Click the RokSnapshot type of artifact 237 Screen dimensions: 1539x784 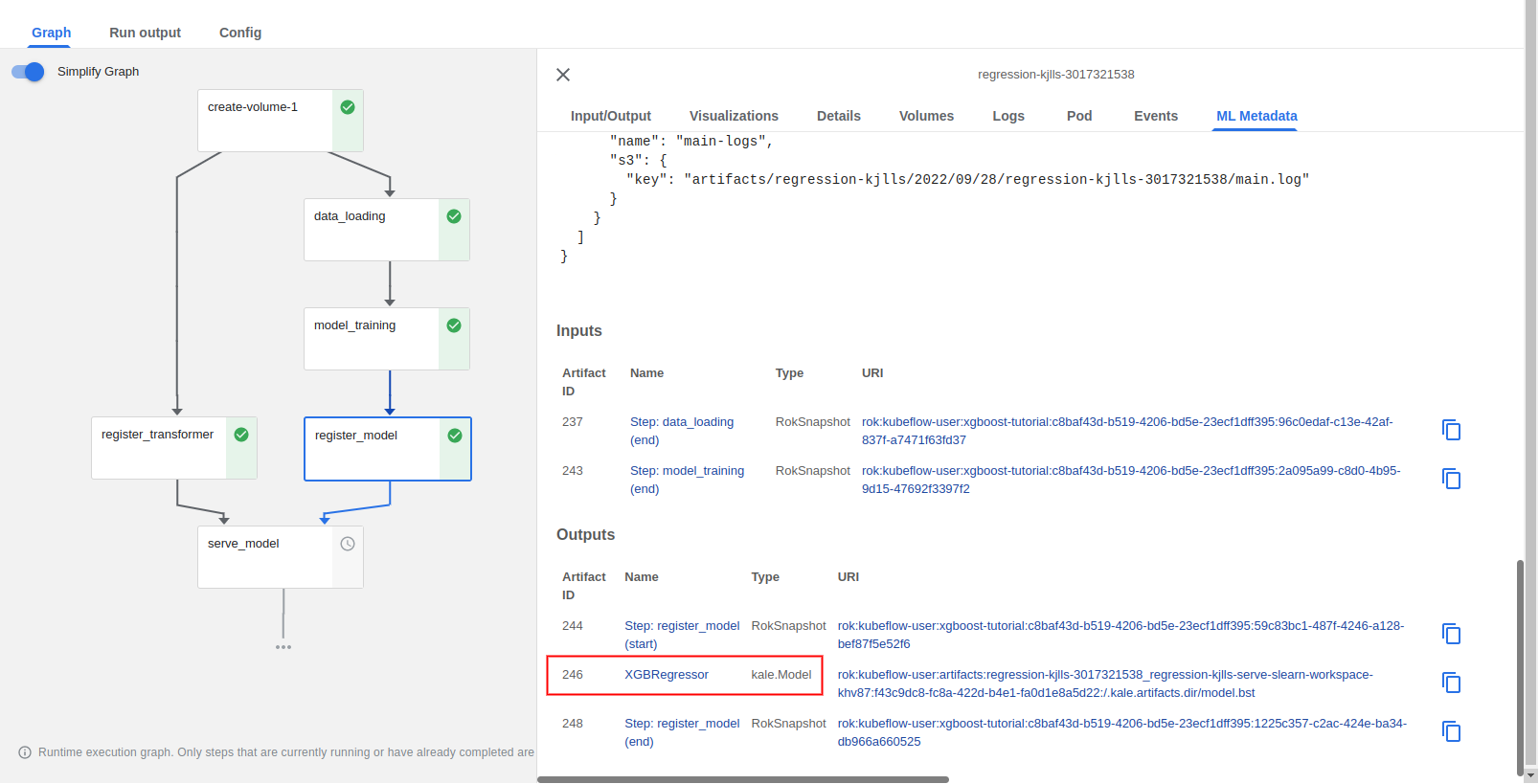(812, 422)
